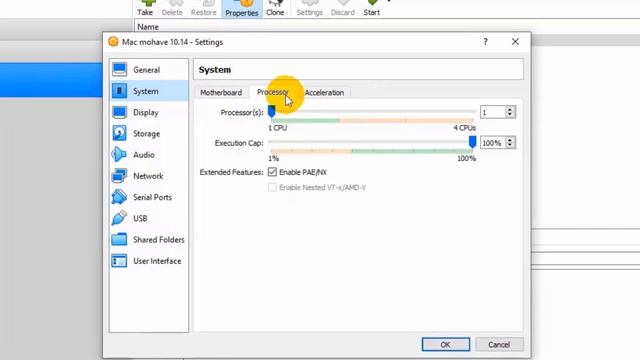
Task: Click the Name column header behind dialog
Action: click(148, 27)
